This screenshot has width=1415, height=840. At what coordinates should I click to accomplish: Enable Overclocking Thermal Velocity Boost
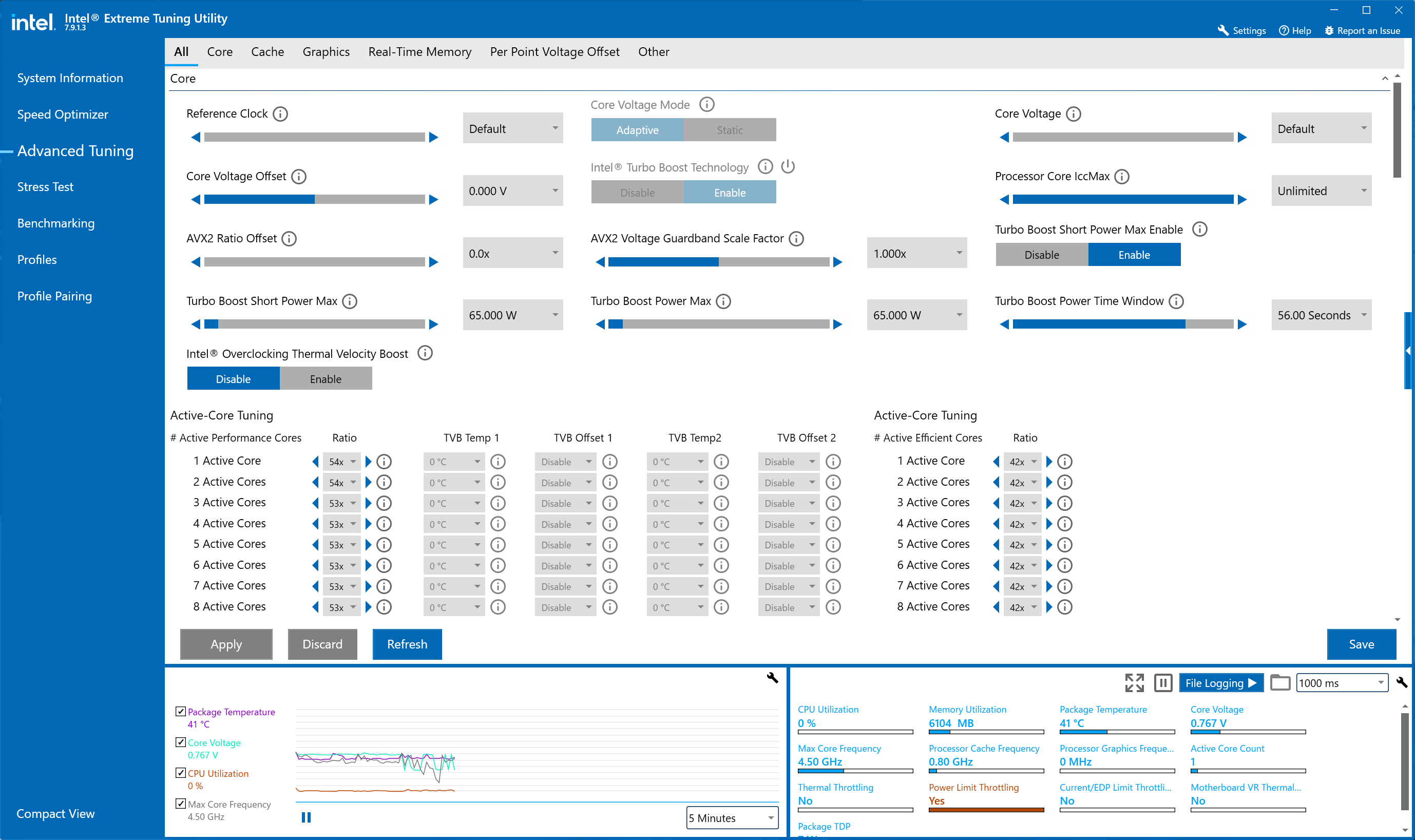pos(326,379)
